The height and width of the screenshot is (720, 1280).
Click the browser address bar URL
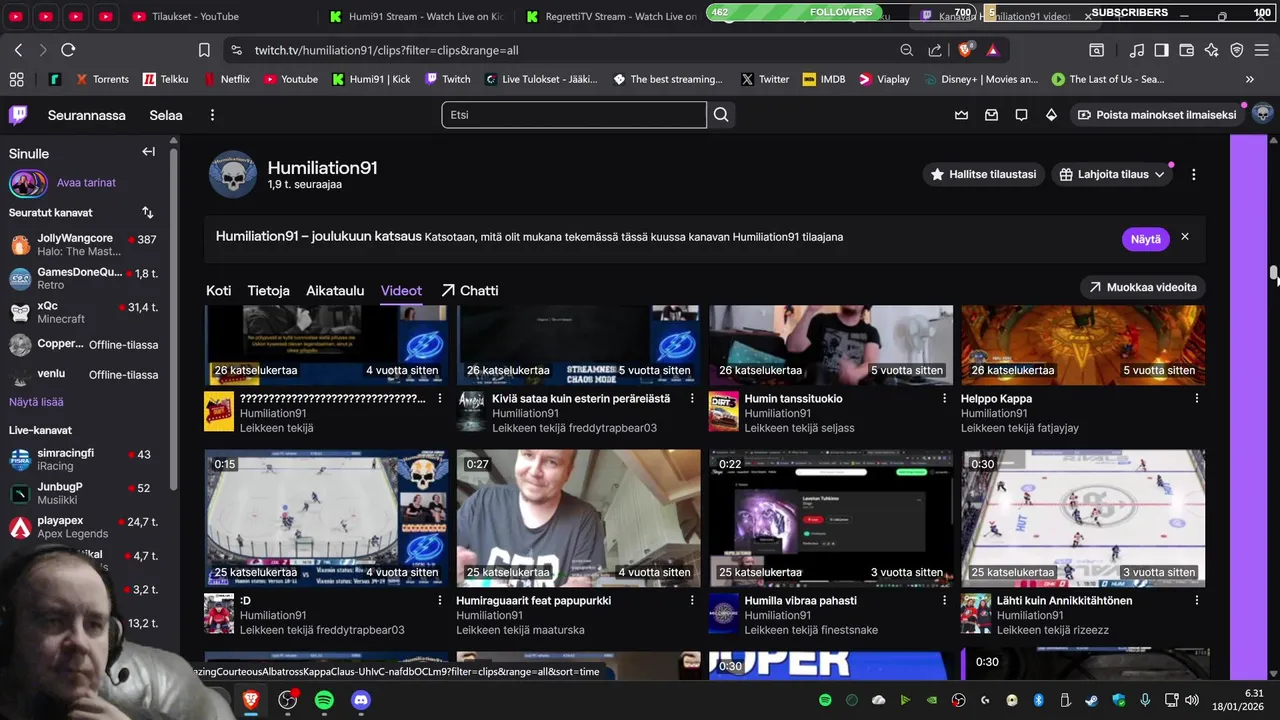coord(386,50)
